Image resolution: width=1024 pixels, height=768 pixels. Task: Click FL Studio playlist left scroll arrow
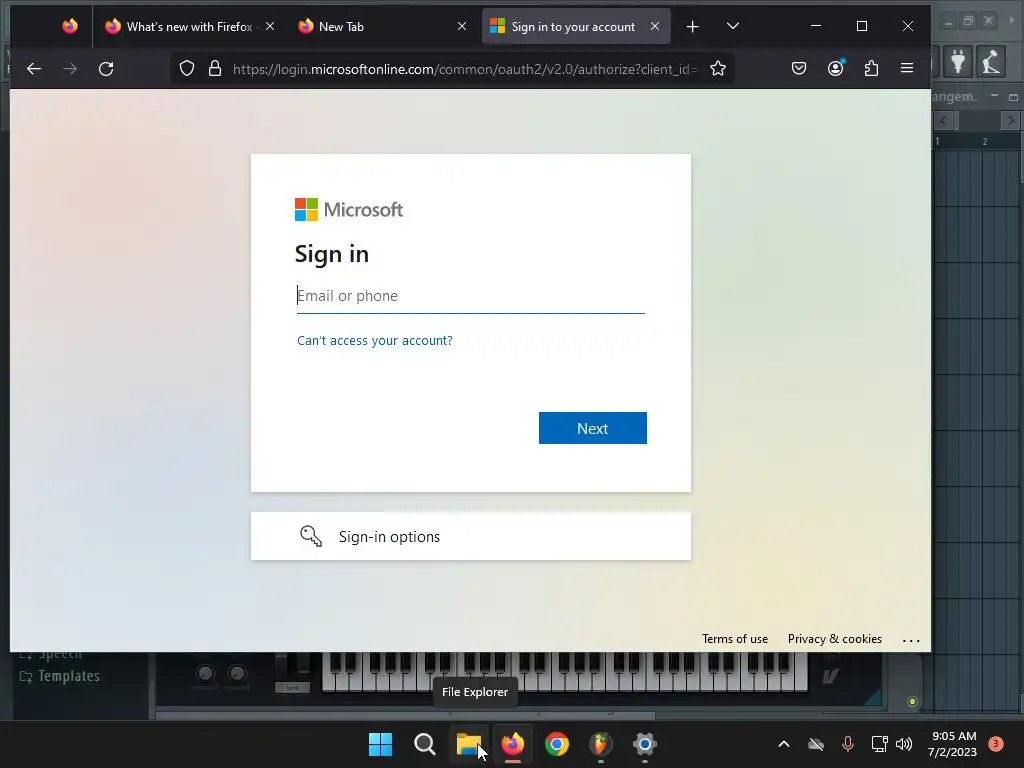[943, 120]
